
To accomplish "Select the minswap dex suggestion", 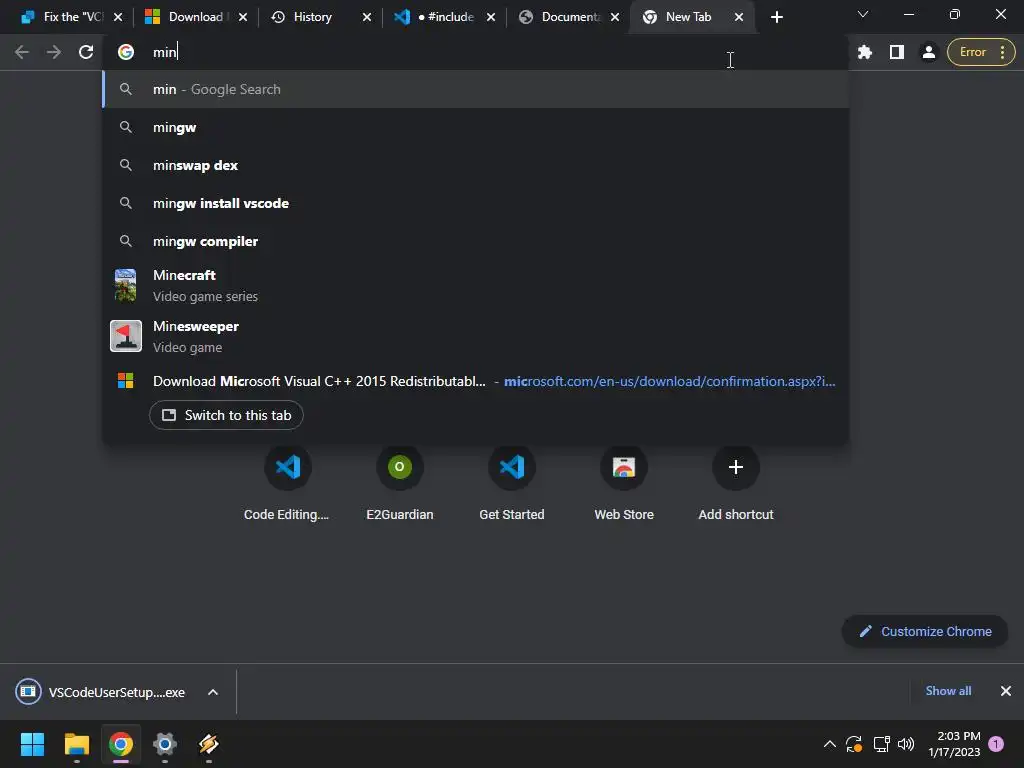I will point(475,165).
